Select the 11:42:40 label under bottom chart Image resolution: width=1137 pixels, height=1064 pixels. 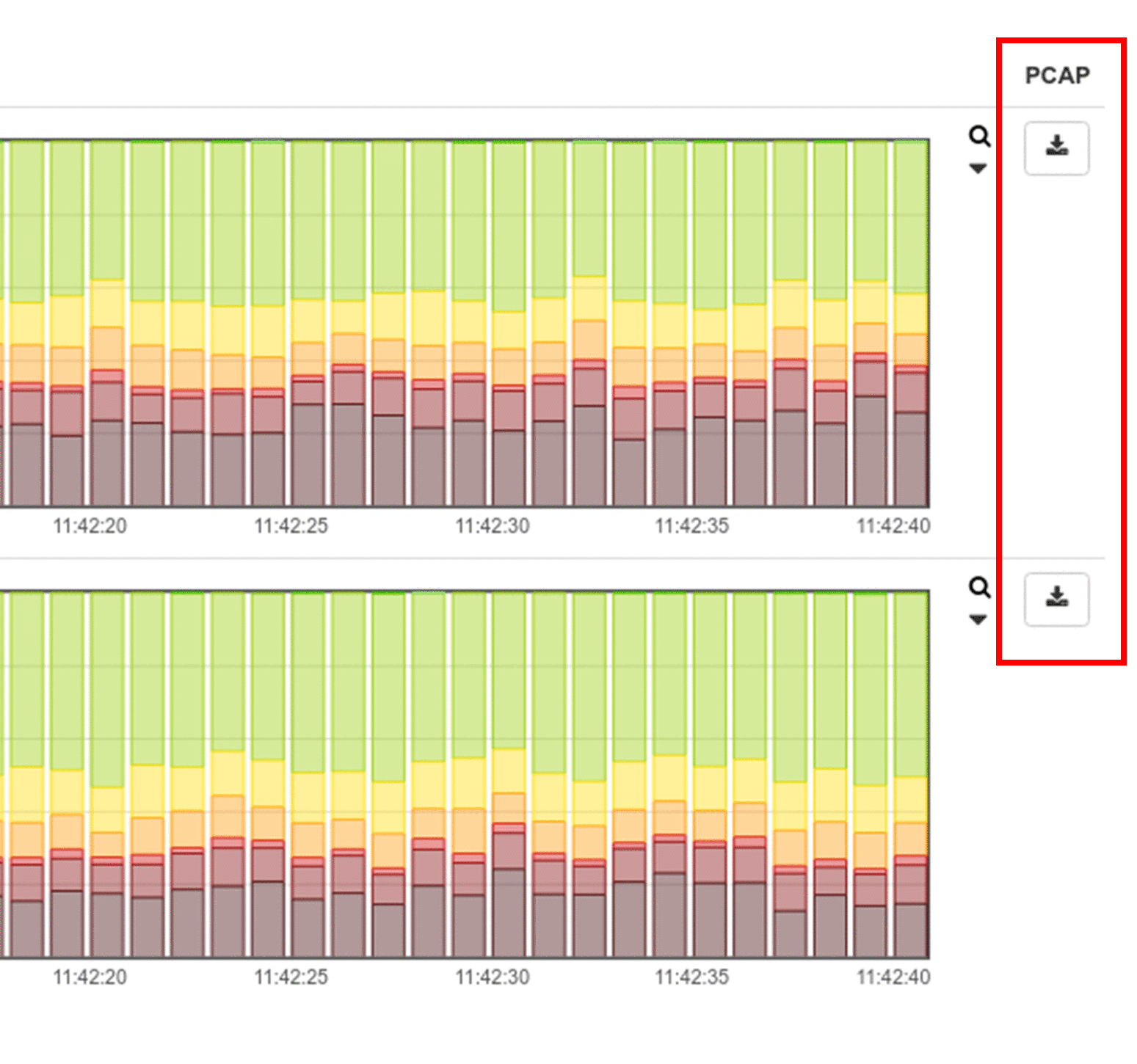893,977
